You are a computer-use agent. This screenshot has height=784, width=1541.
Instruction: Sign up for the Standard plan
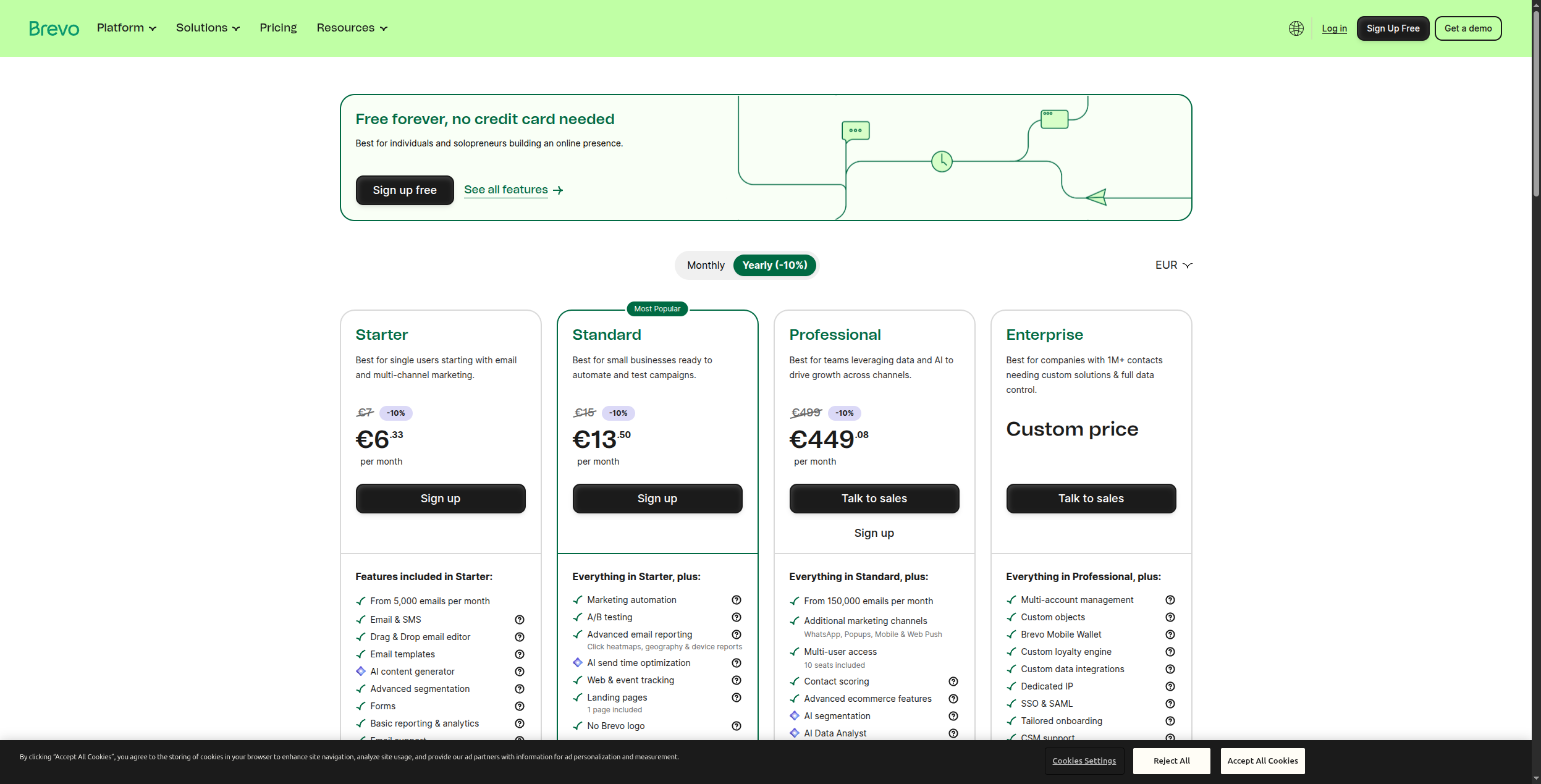tap(657, 499)
